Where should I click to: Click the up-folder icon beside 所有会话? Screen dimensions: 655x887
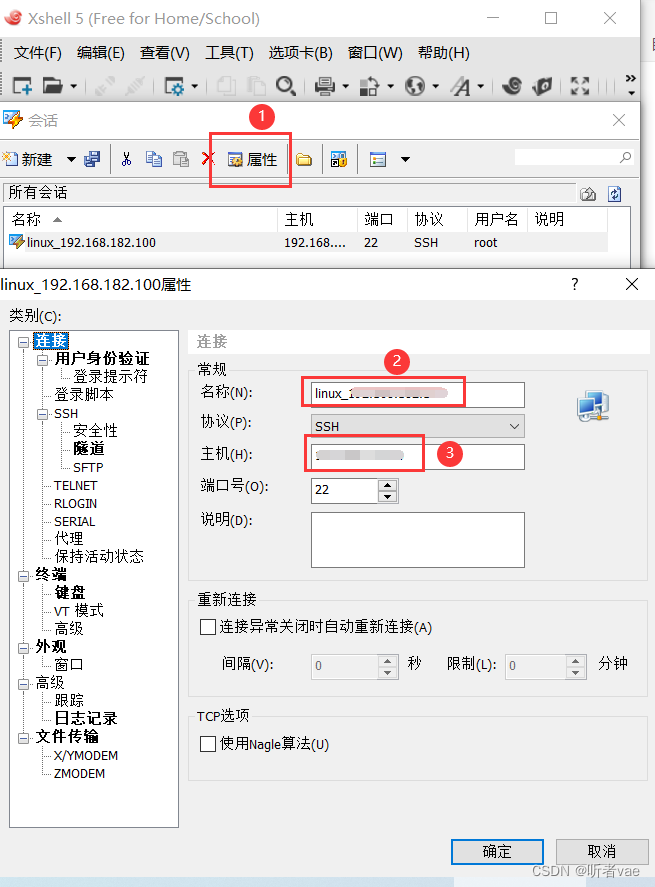click(588, 194)
